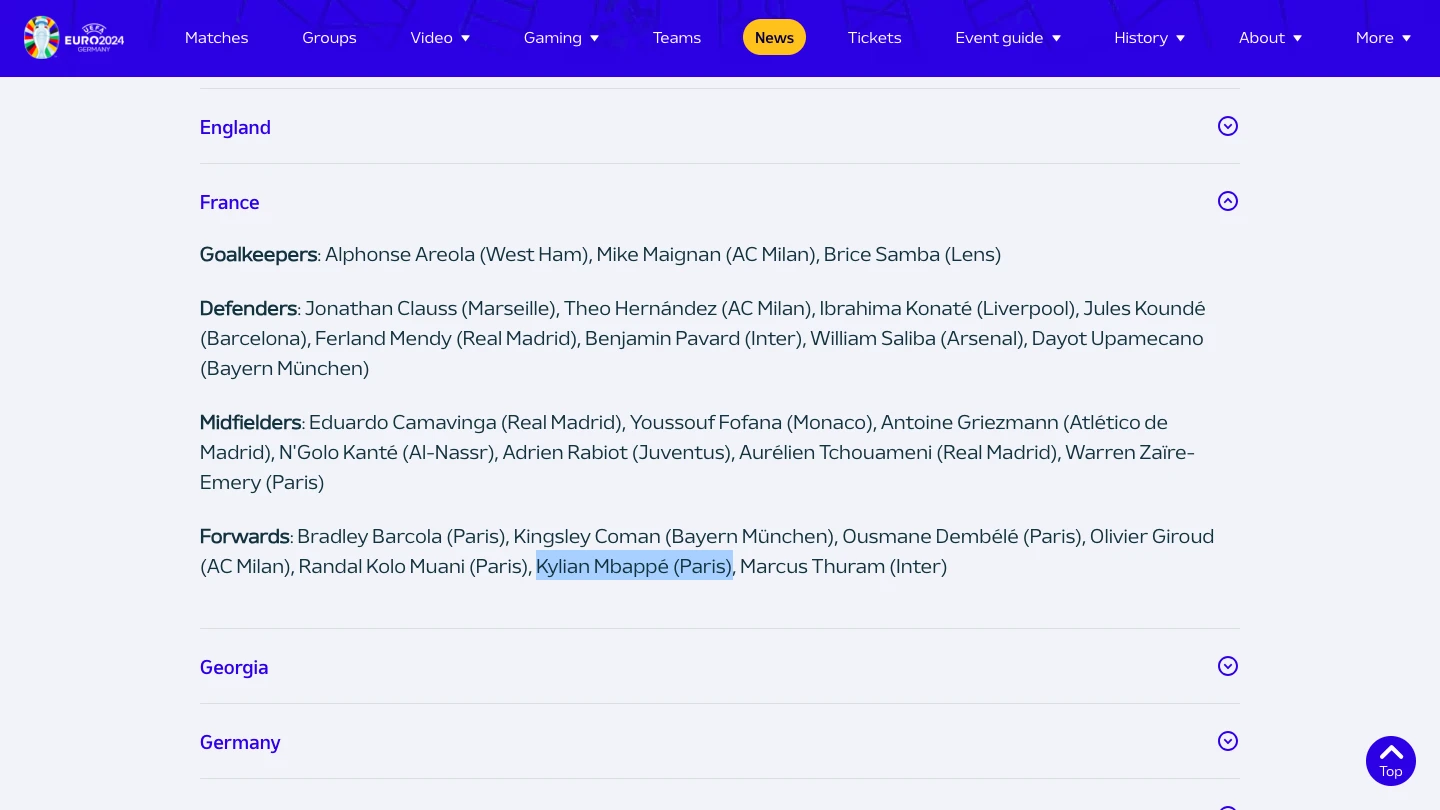
Task: Click the England section heading
Action: (x=235, y=127)
